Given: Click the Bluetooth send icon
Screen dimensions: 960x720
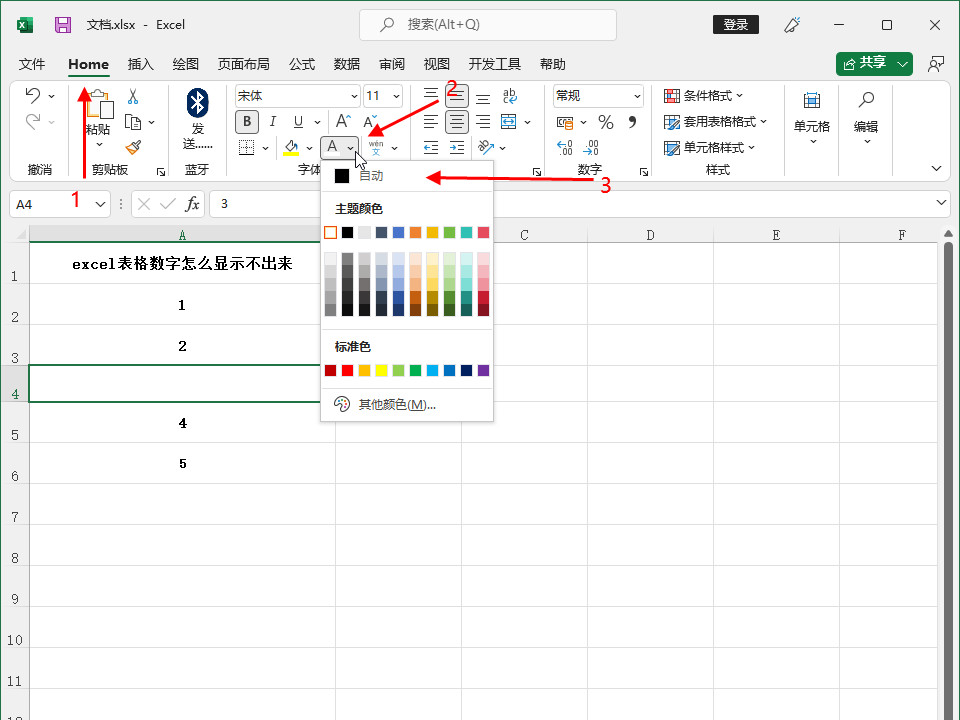Looking at the screenshot, I should (197, 103).
